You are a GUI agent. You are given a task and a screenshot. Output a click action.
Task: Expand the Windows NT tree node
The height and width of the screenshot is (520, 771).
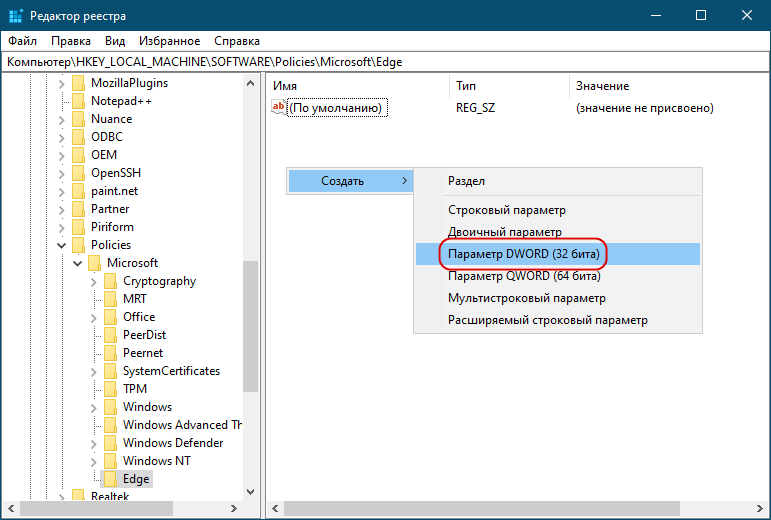(x=93, y=462)
